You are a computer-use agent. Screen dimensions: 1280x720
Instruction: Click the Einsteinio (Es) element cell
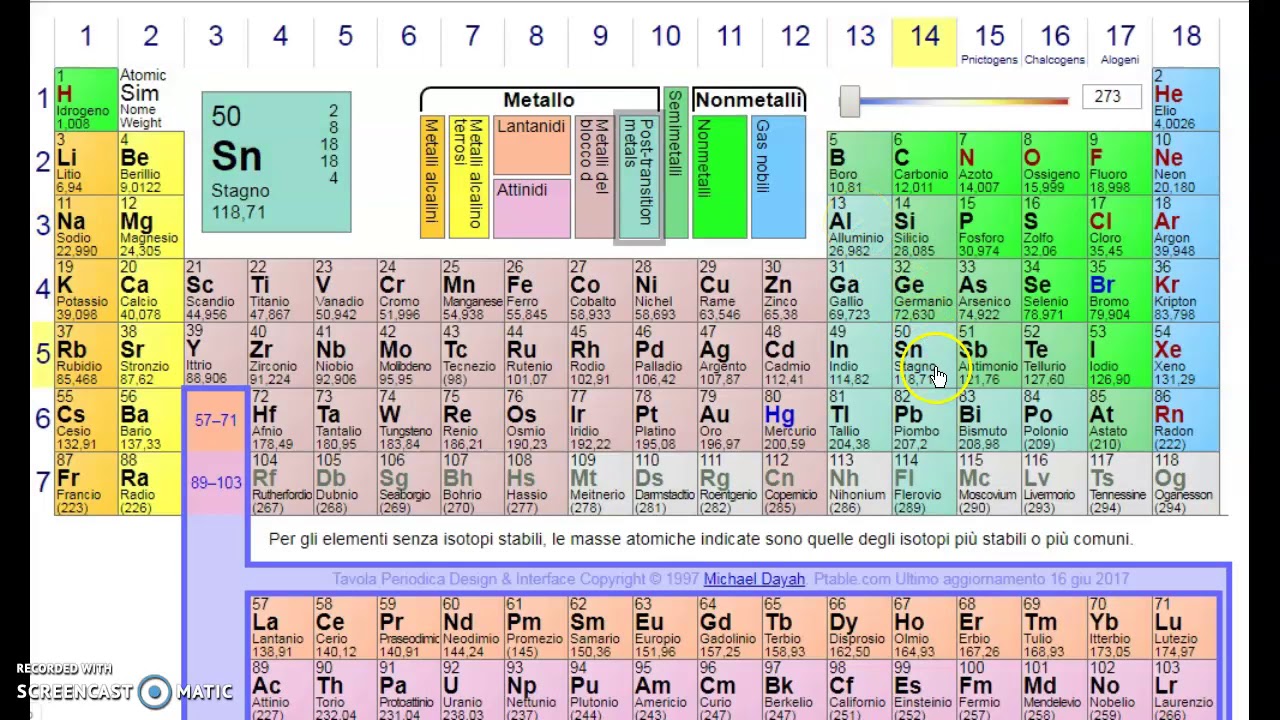(924, 692)
